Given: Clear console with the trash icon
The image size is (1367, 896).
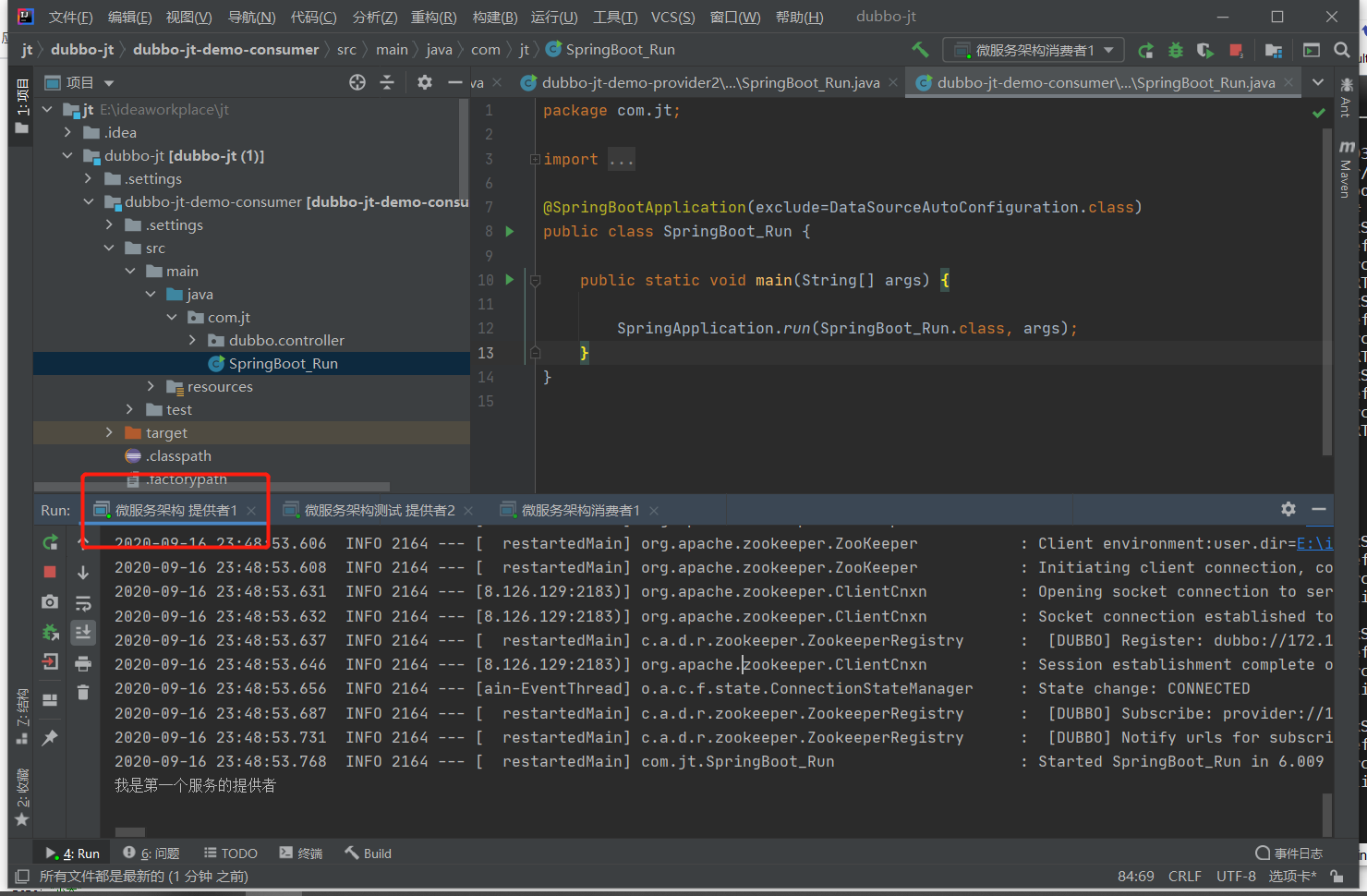Looking at the screenshot, I should [x=83, y=692].
